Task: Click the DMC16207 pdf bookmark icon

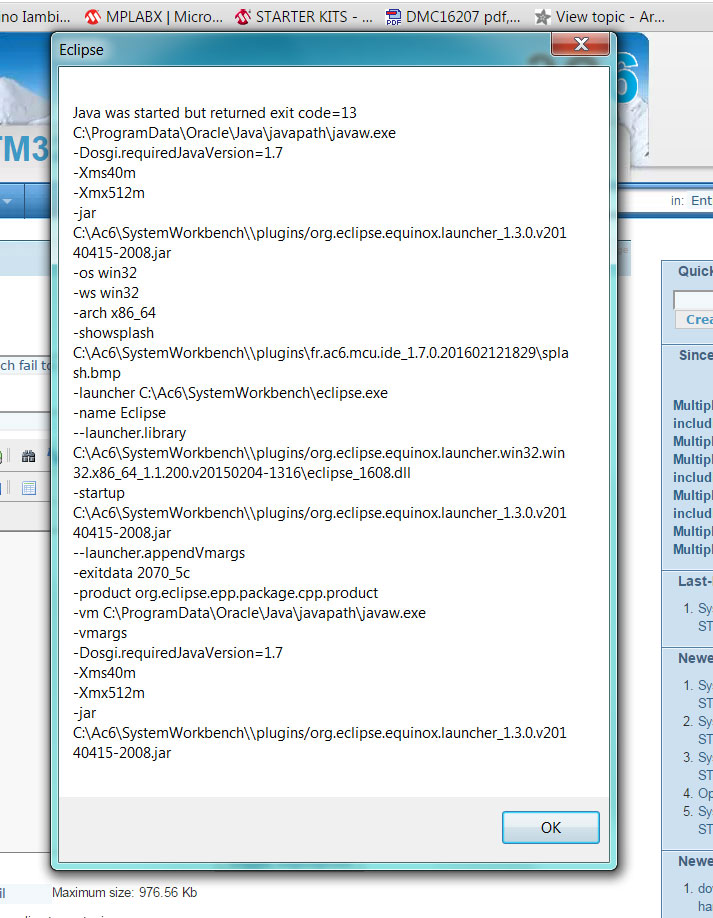Action: (x=393, y=17)
